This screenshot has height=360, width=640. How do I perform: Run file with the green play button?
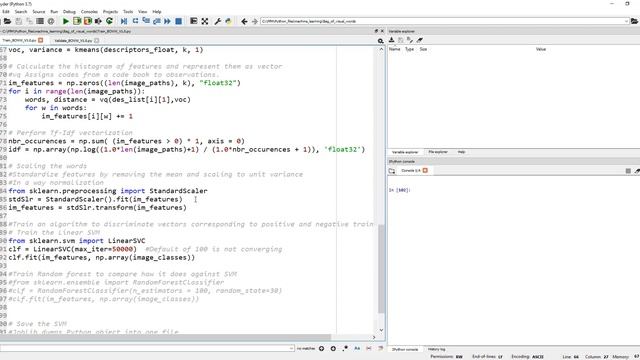66,21
